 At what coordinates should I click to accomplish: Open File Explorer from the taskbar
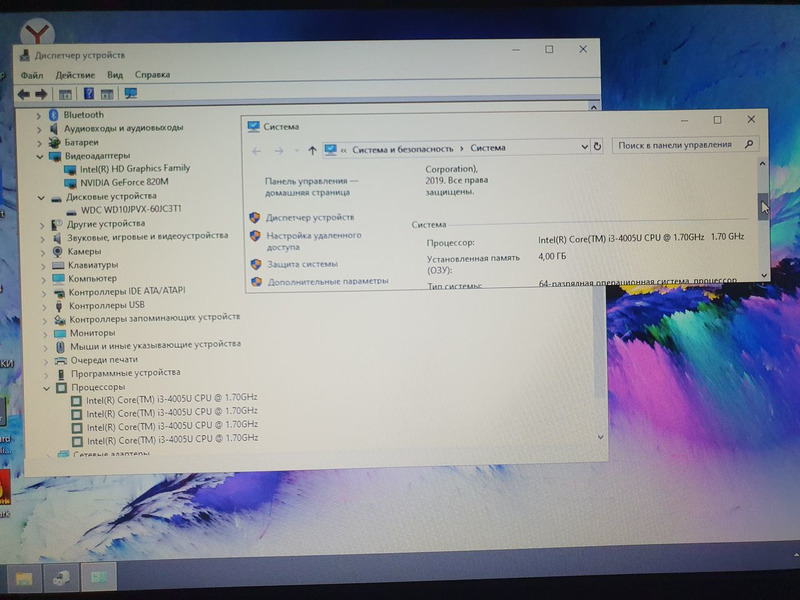[23, 578]
